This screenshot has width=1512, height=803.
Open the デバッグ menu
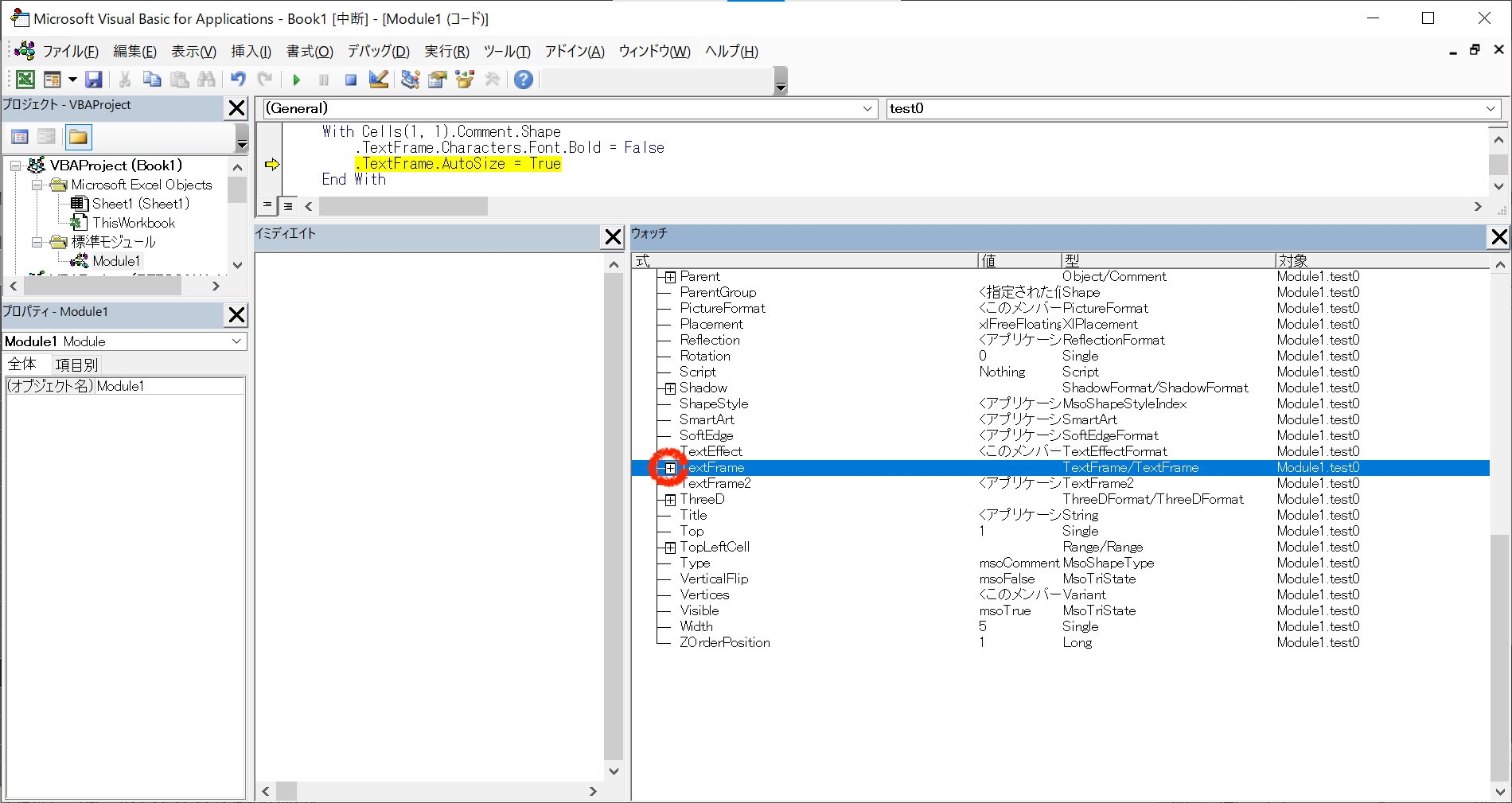(x=379, y=52)
